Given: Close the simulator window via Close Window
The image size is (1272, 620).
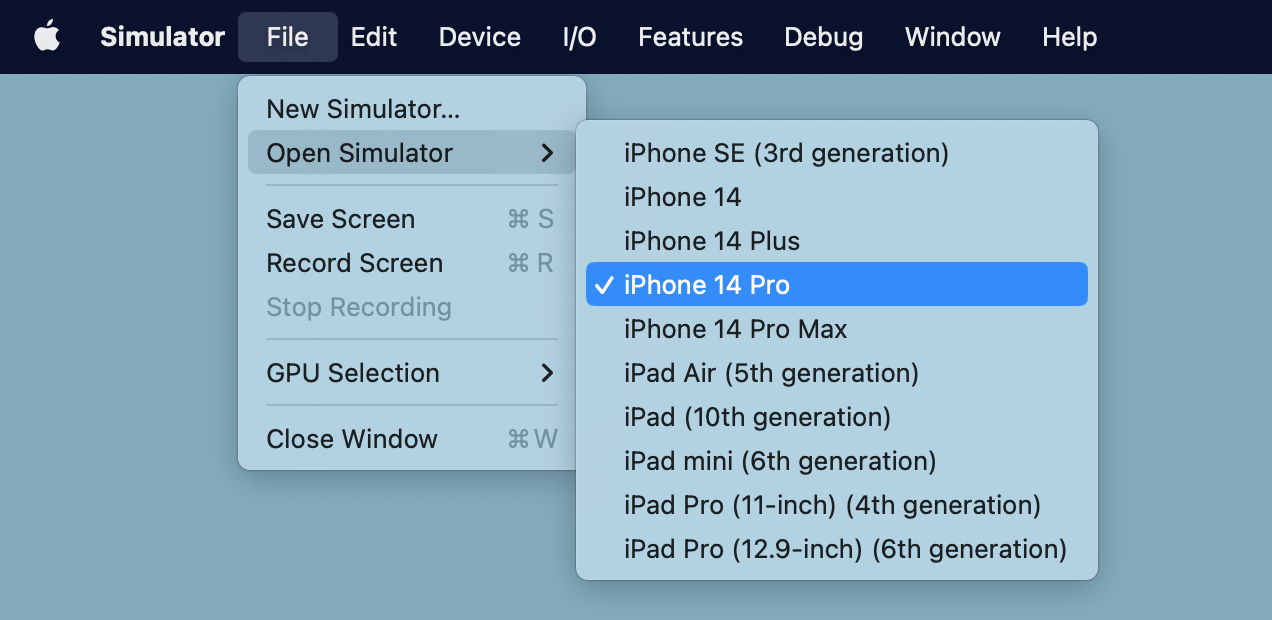Looking at the screenshot, I should coord(351,438).
